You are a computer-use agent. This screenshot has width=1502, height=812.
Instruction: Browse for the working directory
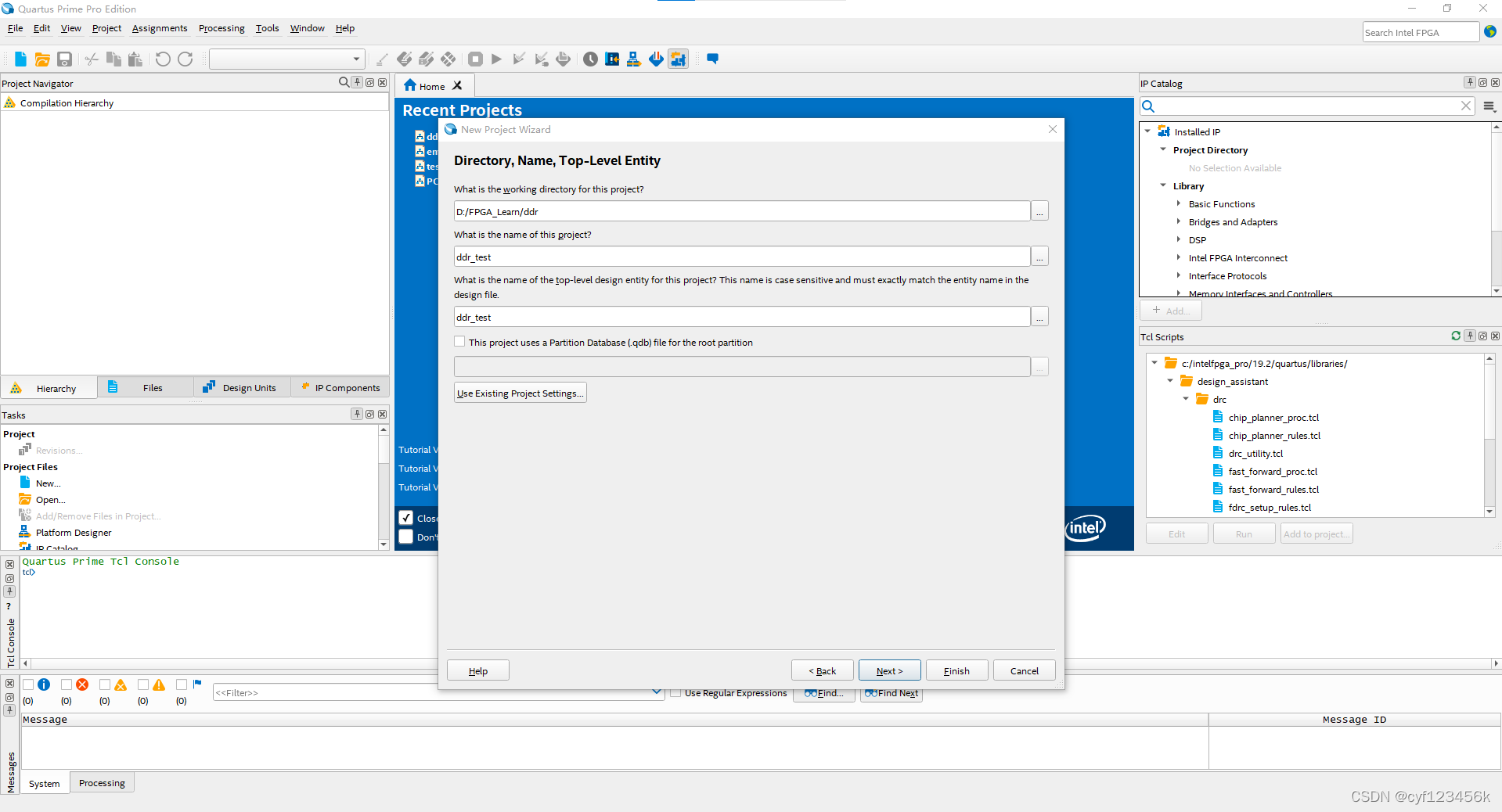[x=1039, y=212]
